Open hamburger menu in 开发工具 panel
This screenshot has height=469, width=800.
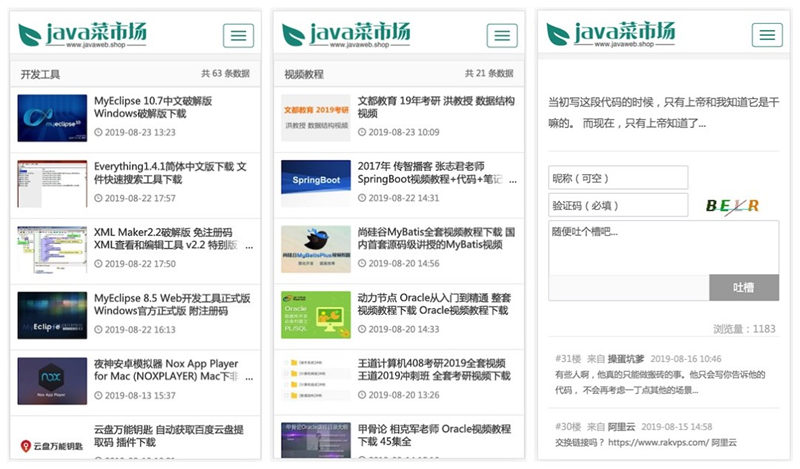pyautogui.click(x=238, y=35)
